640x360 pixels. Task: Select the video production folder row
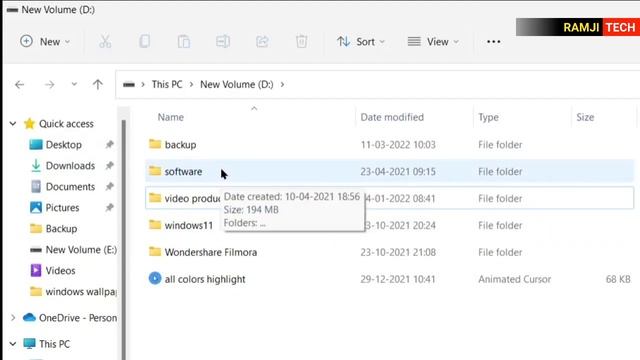click(x=389, y=198)
